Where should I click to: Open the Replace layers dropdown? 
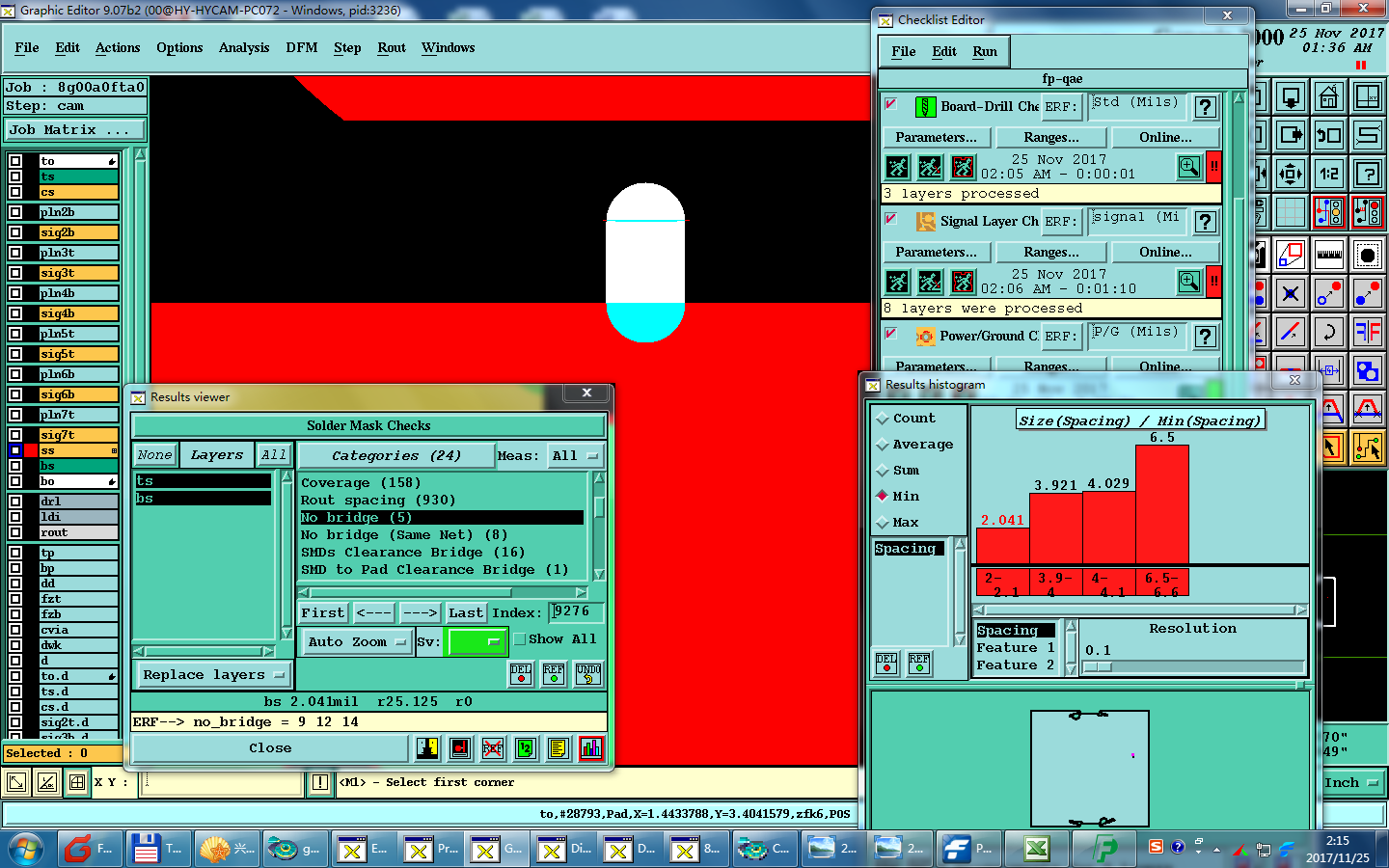click(x=213, y=675)
